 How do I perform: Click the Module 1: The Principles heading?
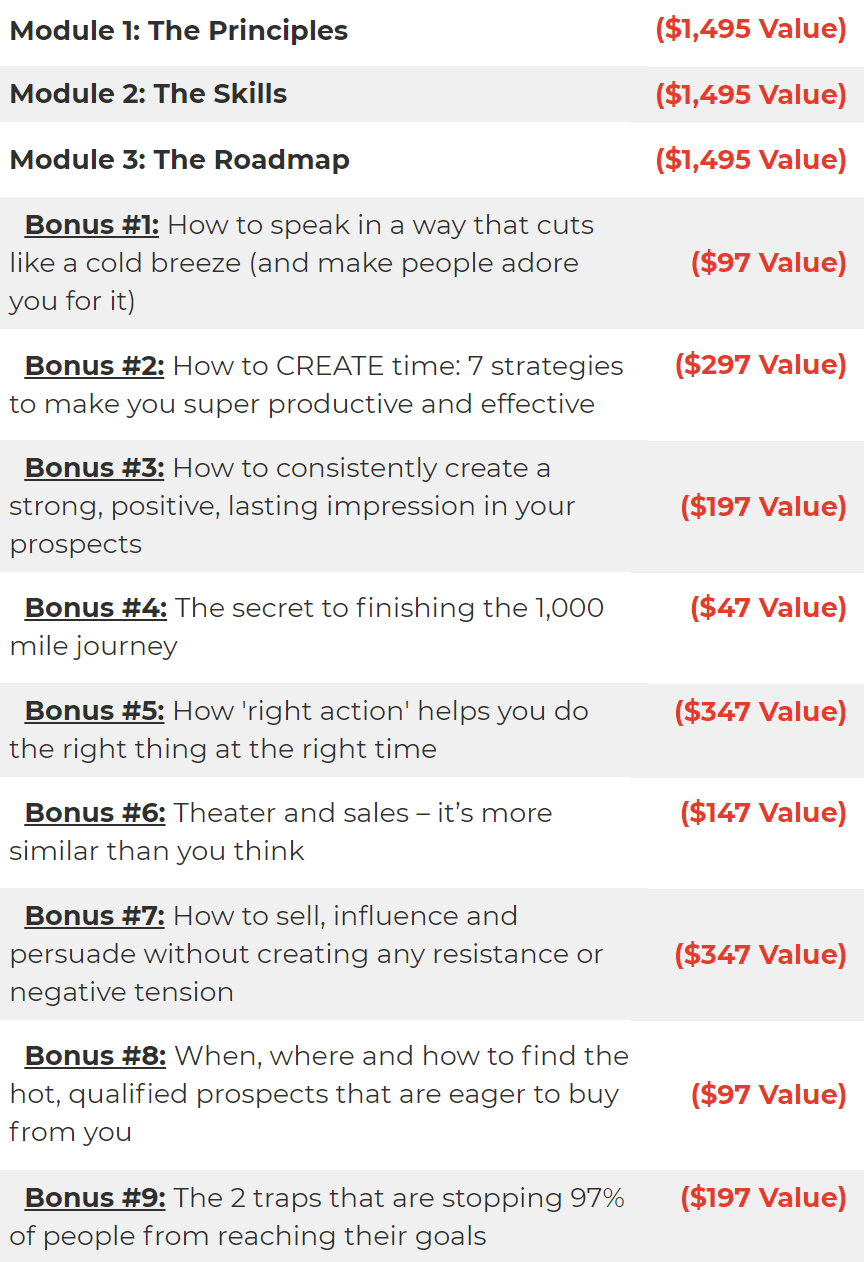pos(179,31)
